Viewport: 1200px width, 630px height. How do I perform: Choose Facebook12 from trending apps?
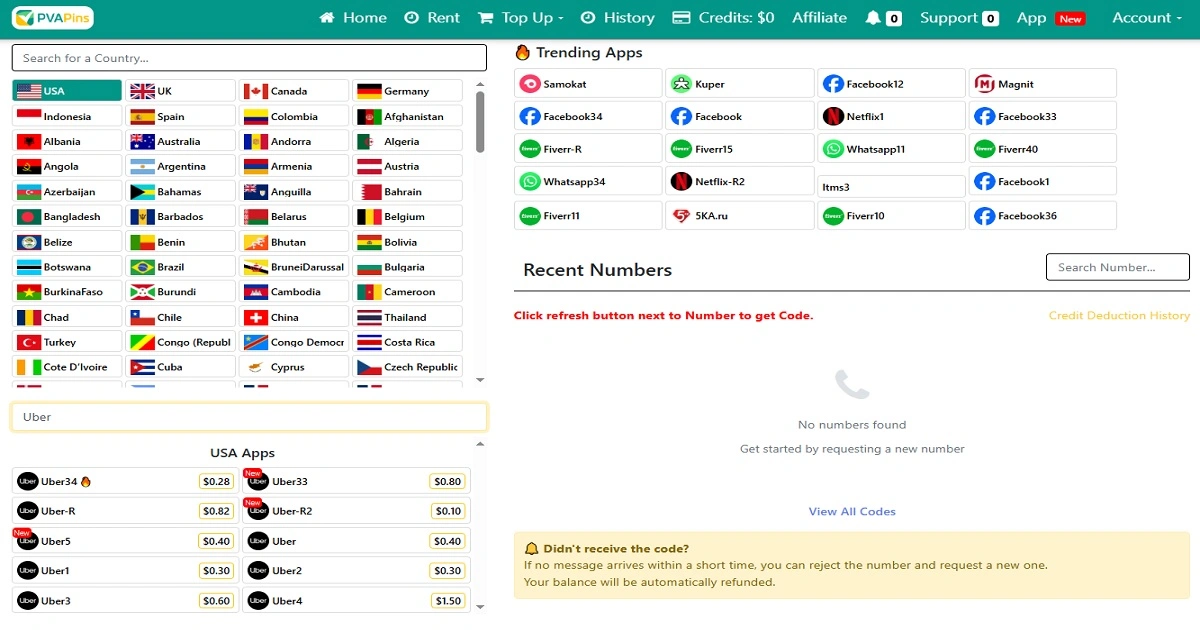click(x=892, y=84)
